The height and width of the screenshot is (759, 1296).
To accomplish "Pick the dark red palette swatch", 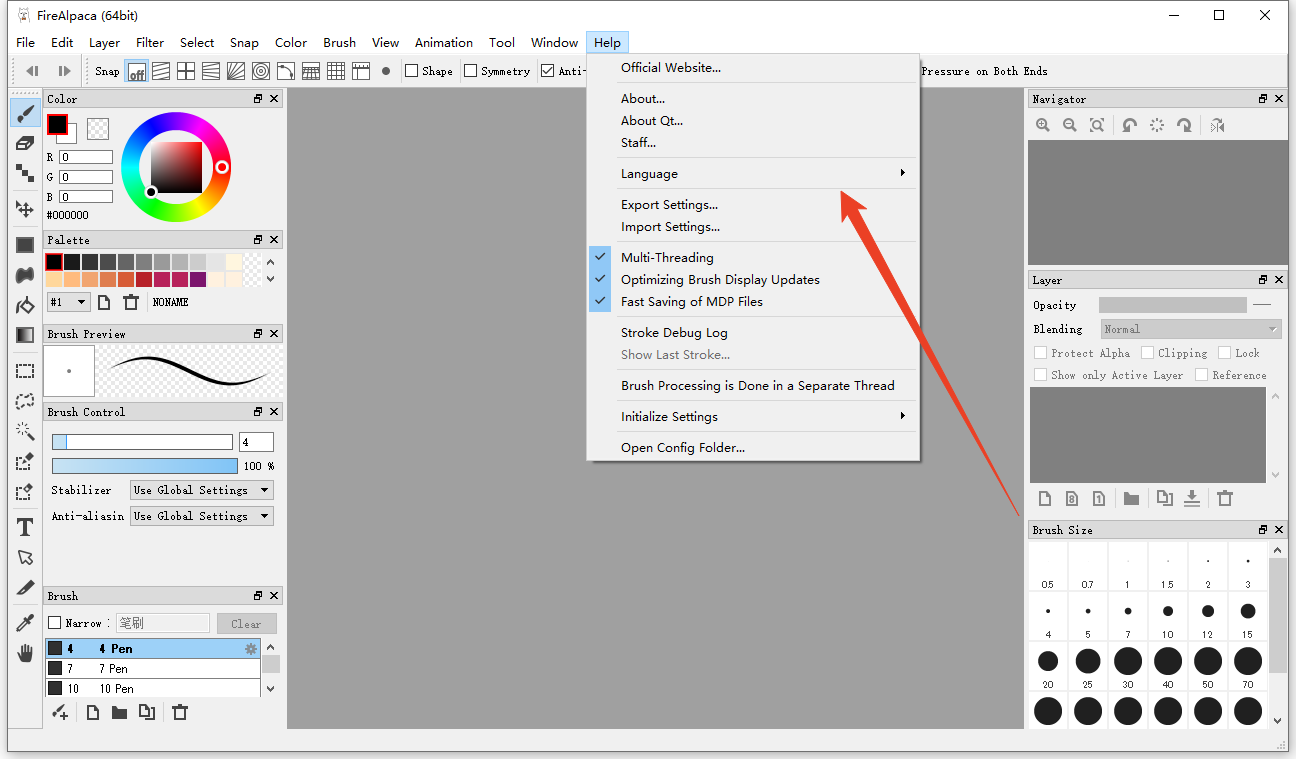I will coord(144,280).
